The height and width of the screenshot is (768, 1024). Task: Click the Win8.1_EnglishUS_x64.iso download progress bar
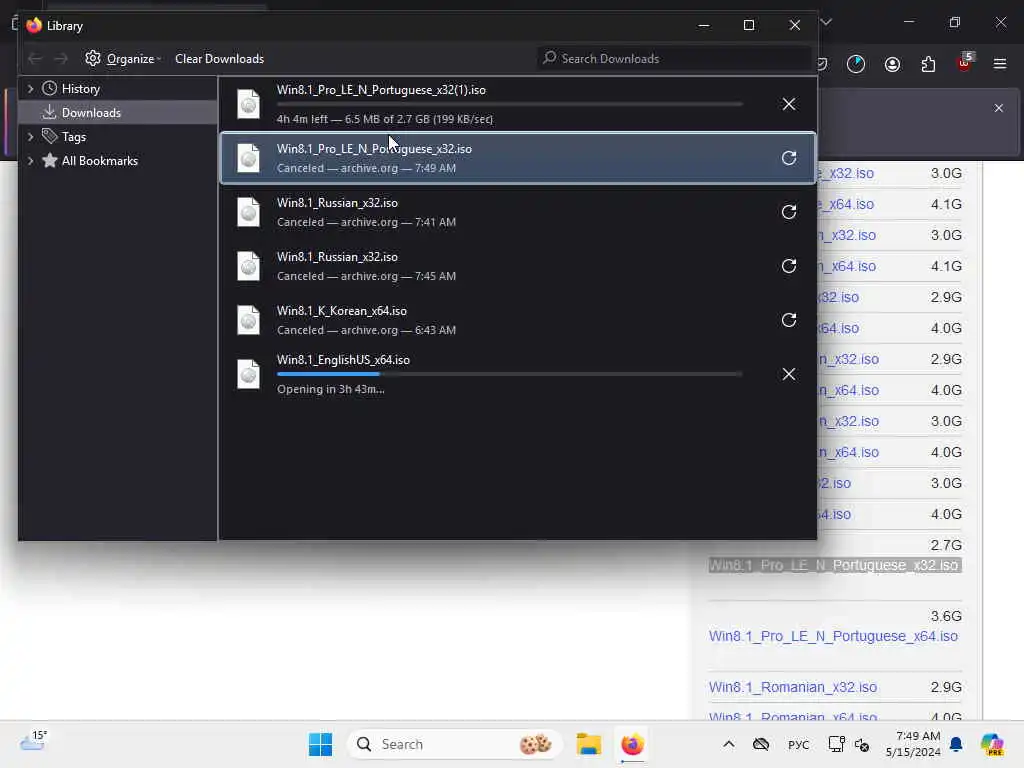point(509,374)
